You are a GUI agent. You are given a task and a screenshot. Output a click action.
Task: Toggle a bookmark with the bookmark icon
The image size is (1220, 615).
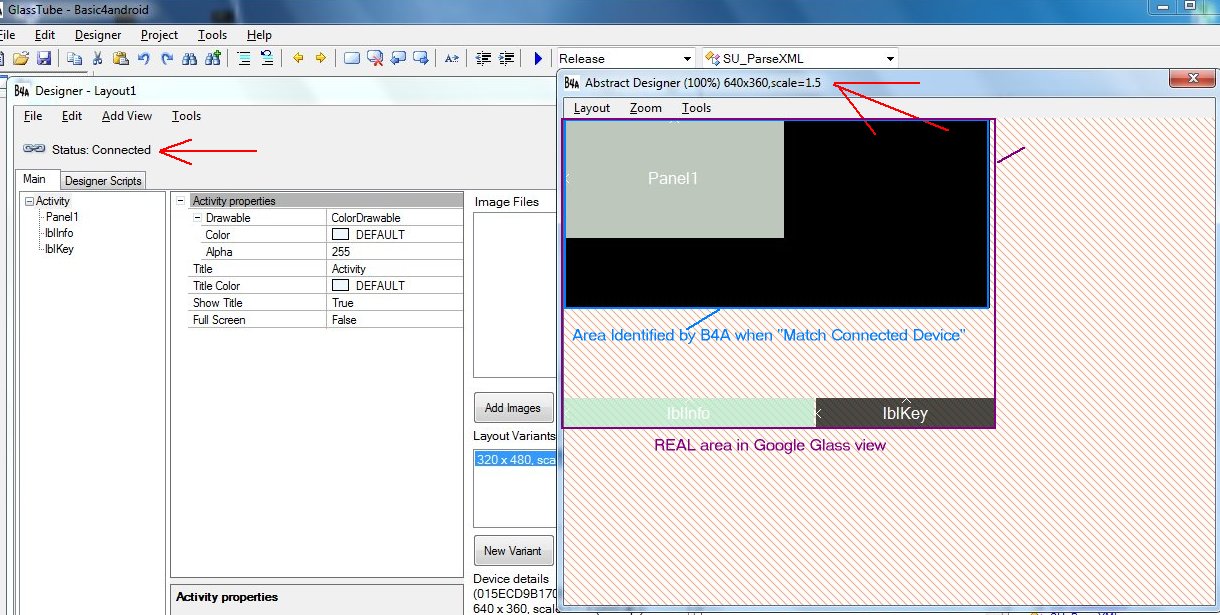(x=352, y=58)
